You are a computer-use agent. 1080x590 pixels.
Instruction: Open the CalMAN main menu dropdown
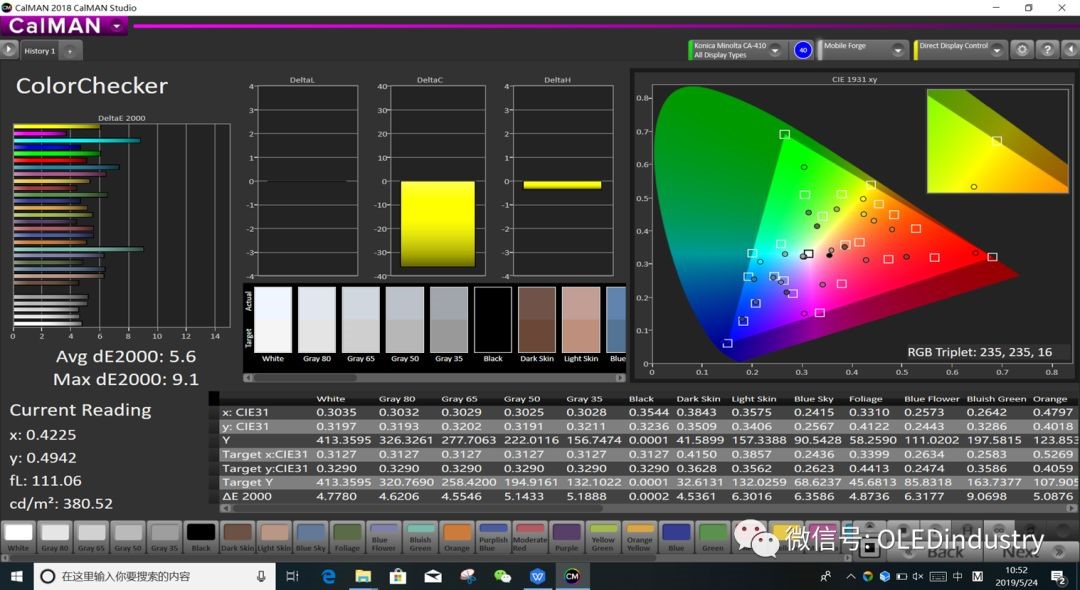tap(118, 27)
